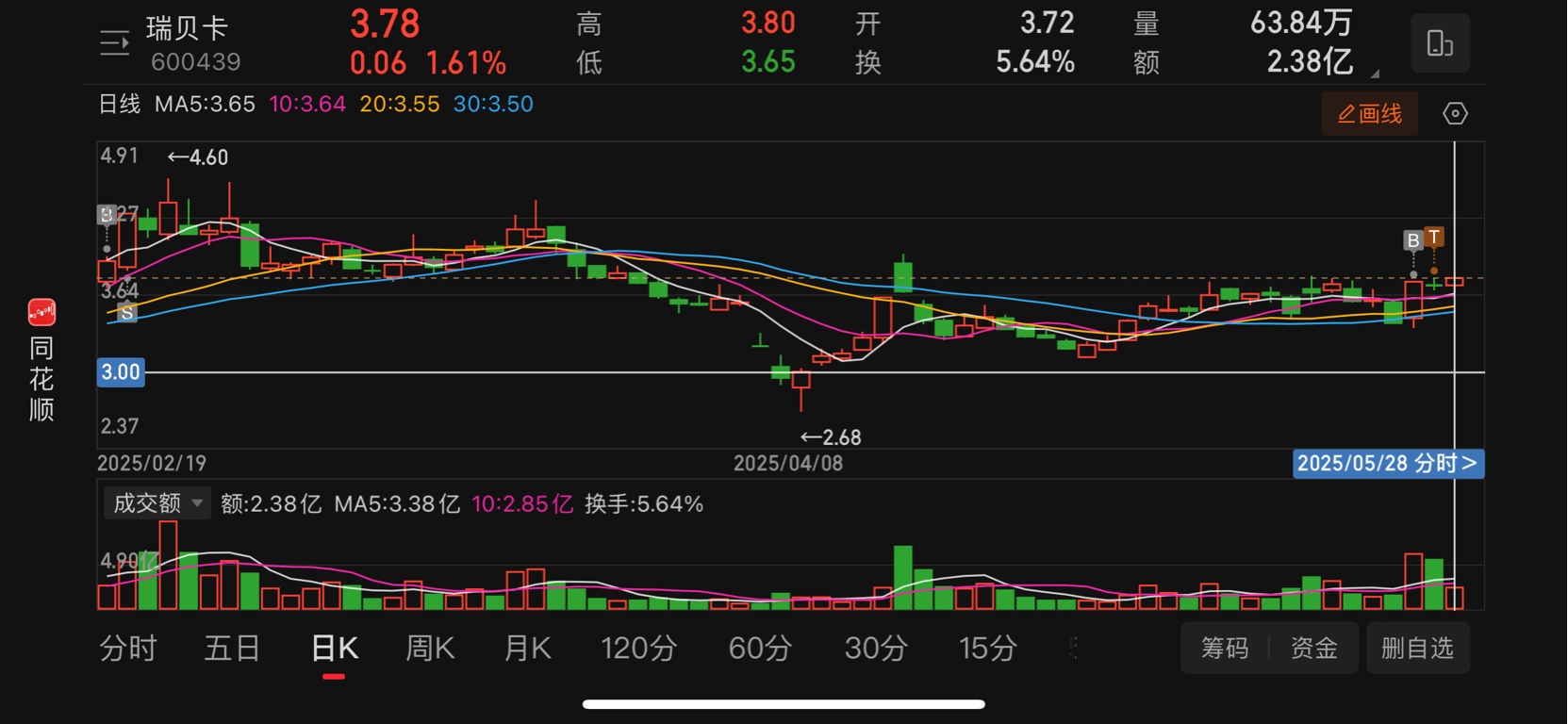This screenshot has height=724, width=1568.
Task: Switch to 分时 tab
Action: [x=128, y=649]
